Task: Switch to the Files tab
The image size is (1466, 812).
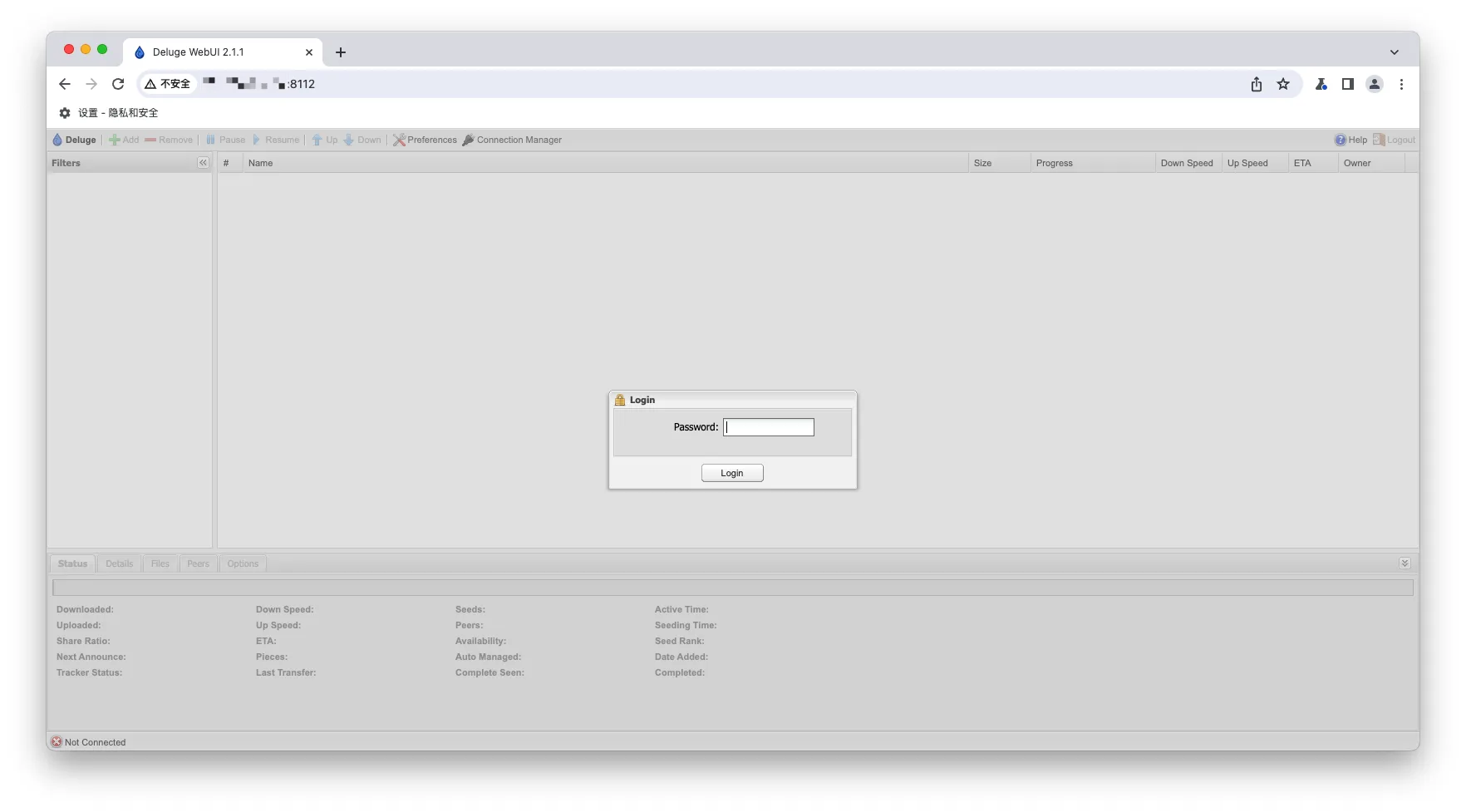Action: pos(160,563)
